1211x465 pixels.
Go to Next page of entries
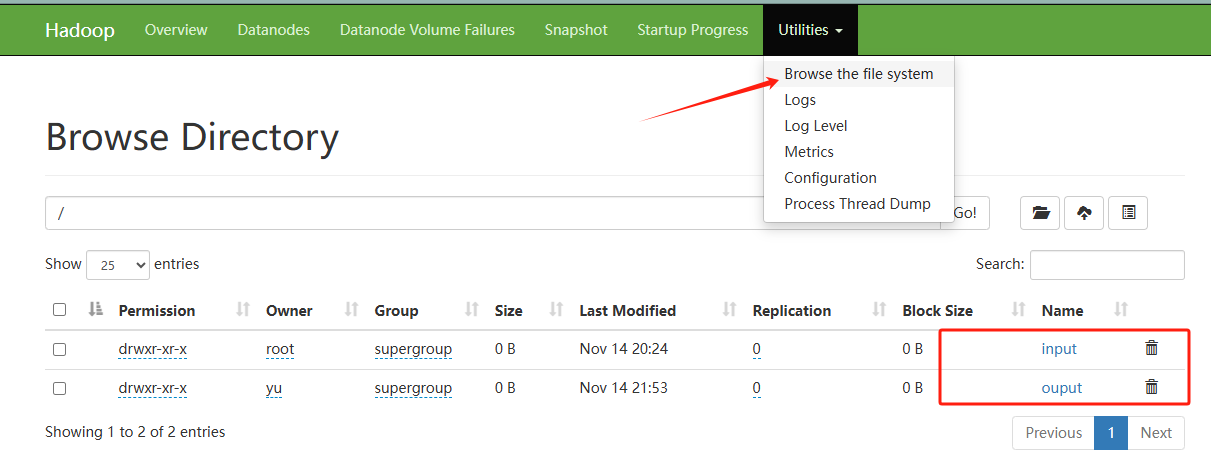(1156, 433)
